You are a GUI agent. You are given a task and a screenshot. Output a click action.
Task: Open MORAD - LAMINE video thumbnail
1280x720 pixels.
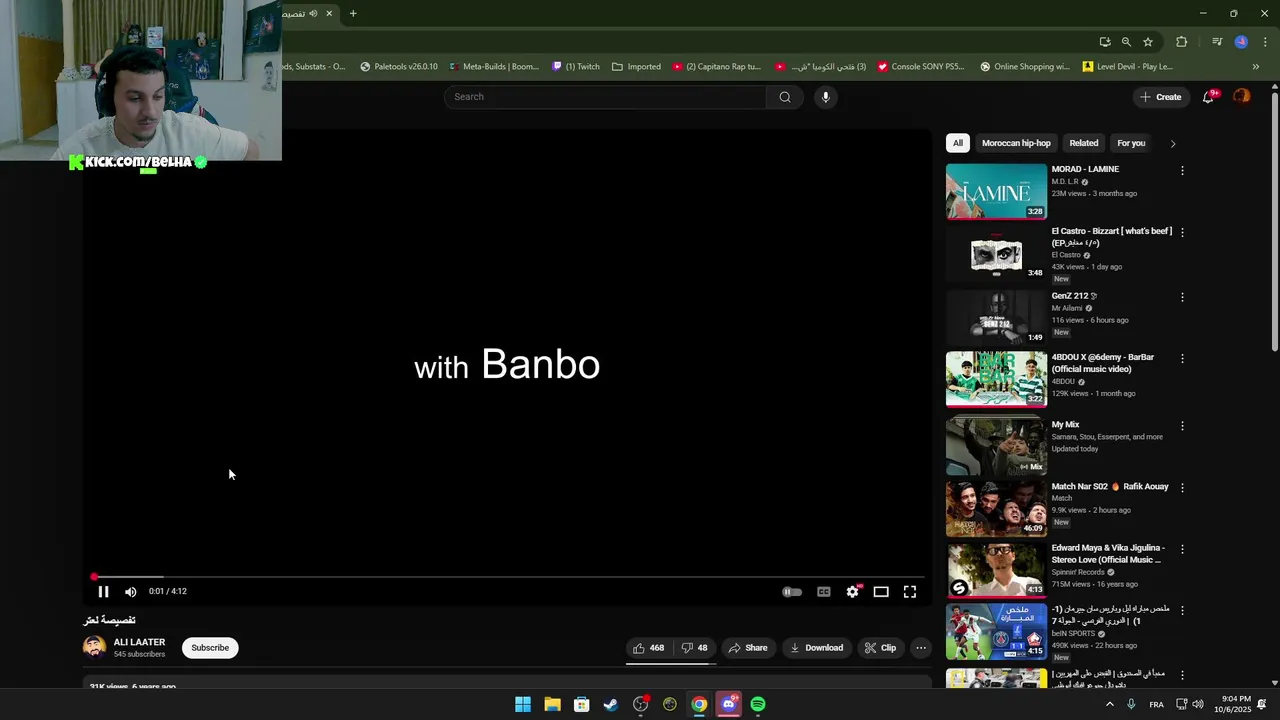[996, 191]
